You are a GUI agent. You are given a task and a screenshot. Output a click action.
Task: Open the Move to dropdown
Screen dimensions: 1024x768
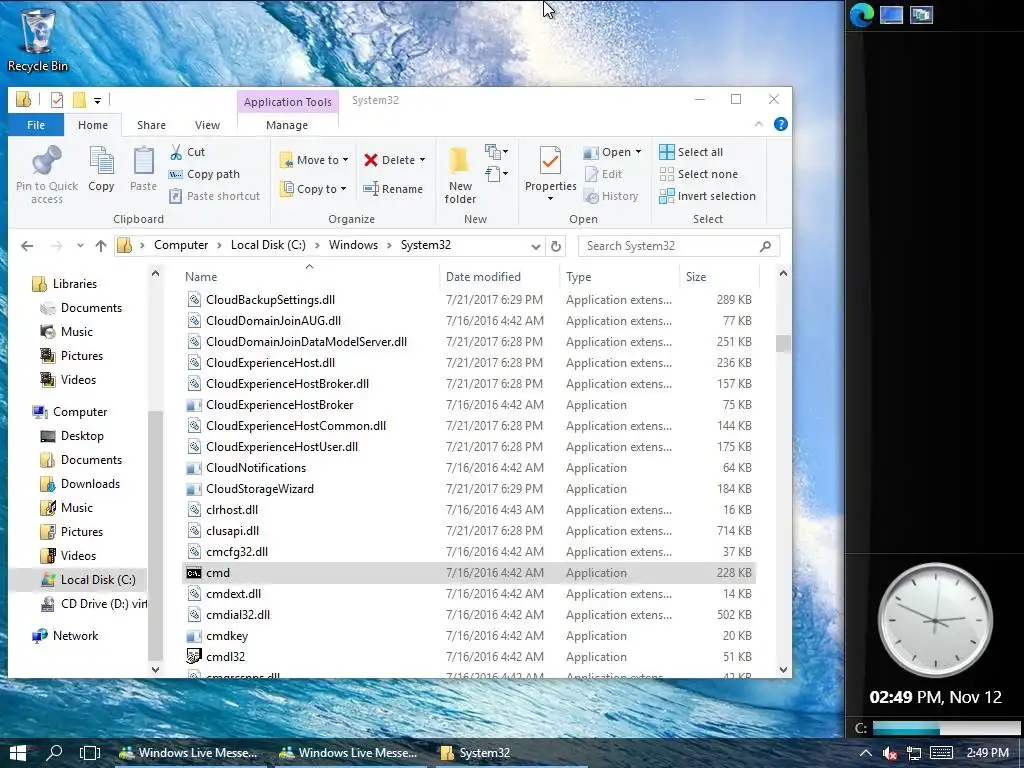314,160
